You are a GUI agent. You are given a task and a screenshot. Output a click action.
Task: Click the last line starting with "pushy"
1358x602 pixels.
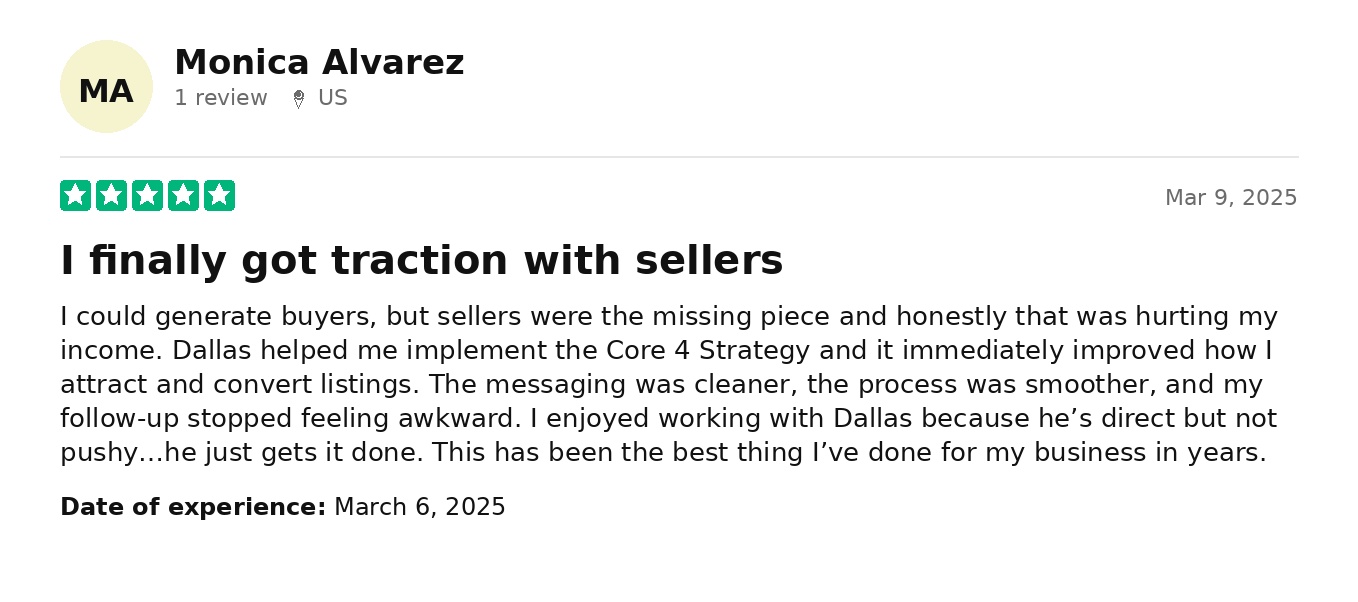click(662, 453)
